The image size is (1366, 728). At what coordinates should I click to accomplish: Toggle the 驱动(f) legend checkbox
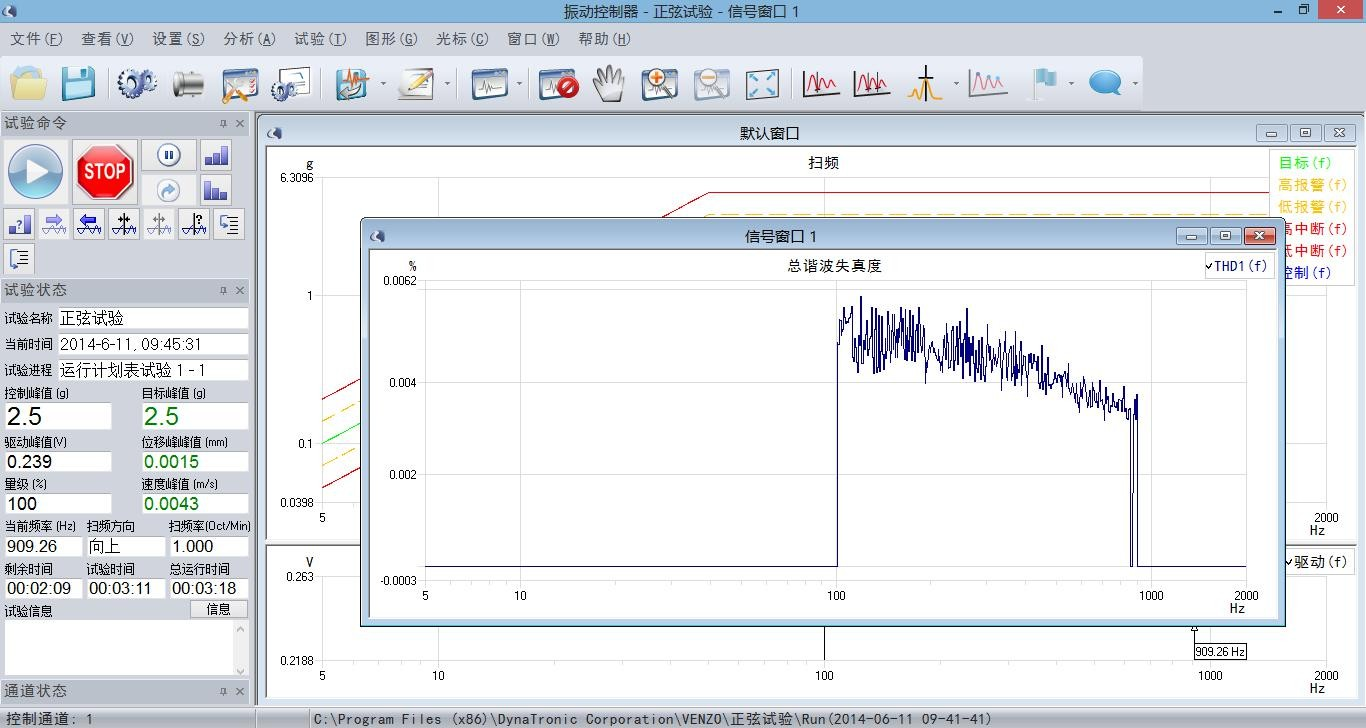pos(1290,562)
